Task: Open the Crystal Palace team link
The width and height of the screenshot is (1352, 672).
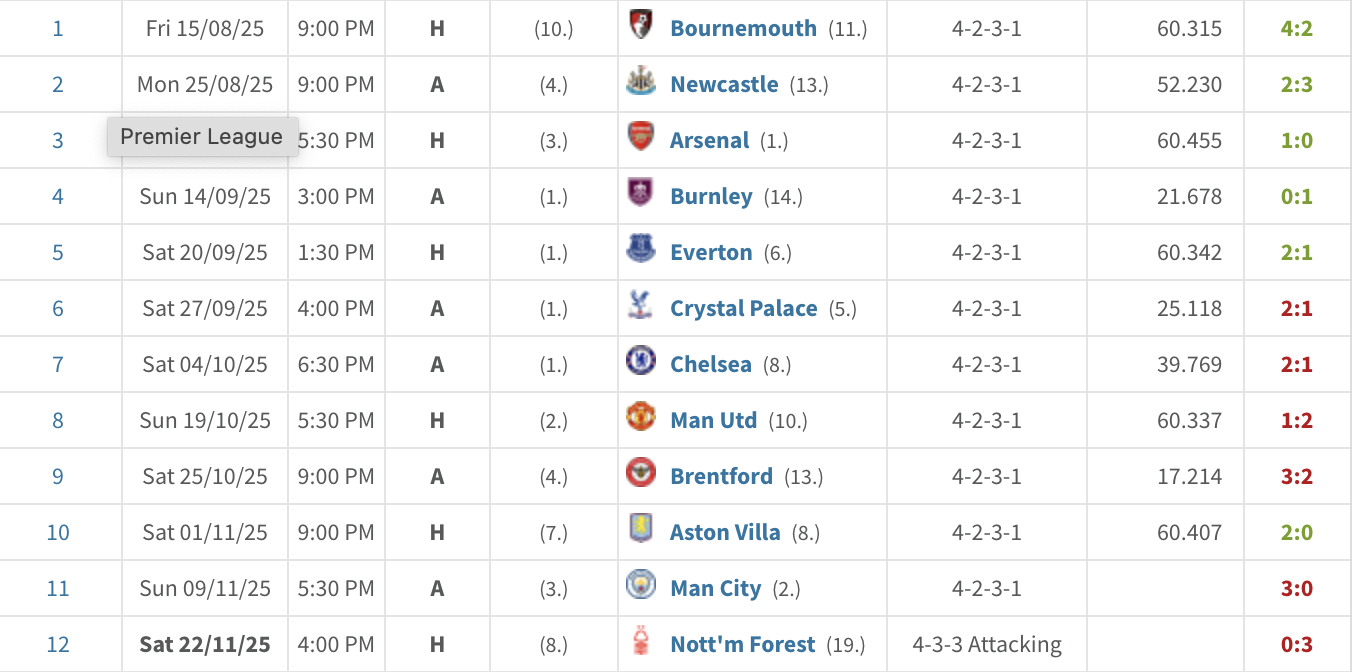Action: pyautogui.click(x=743, y=308)
